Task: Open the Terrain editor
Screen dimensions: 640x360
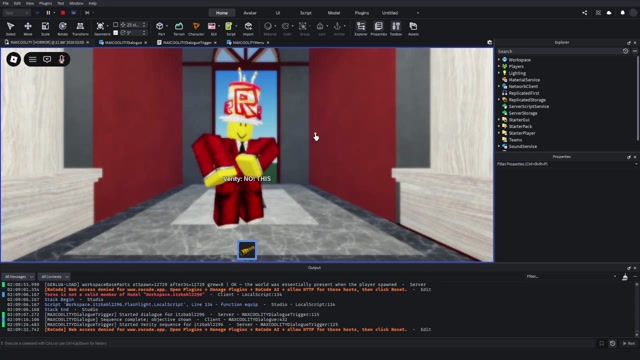Action: pyautogui.click(x=179, y=29)
